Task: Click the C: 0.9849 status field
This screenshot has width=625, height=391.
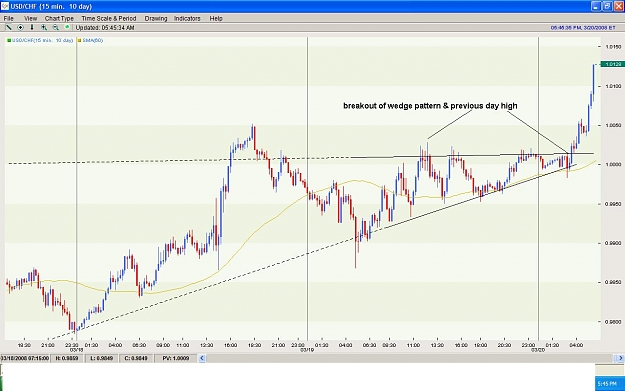Action: 136,358
